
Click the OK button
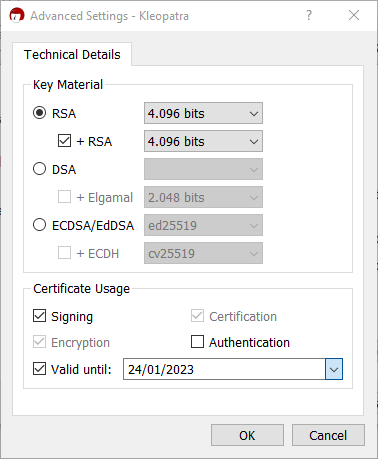click(x=247, y=435)
